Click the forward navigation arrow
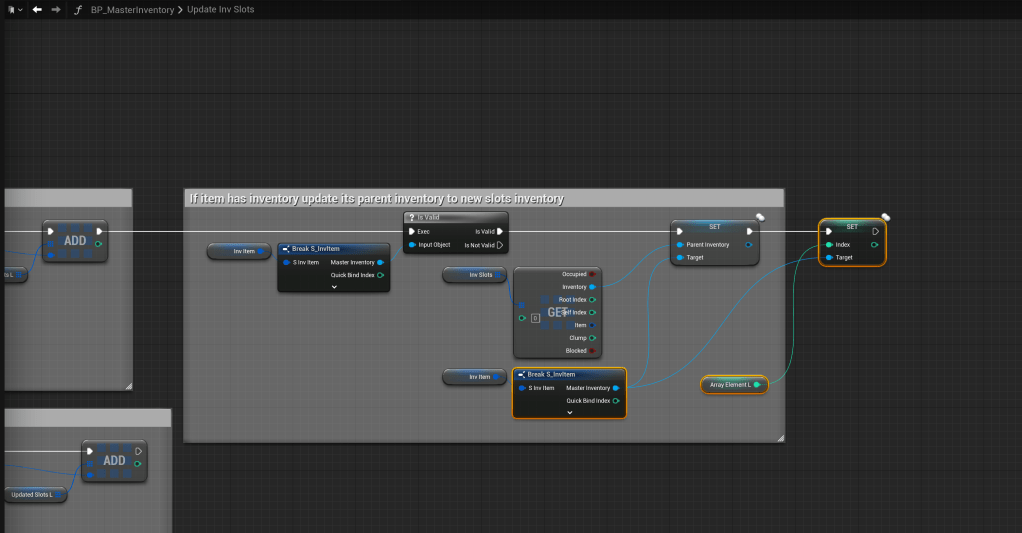The width and height of the screenshot is (1022, 533). coord(56,9)
